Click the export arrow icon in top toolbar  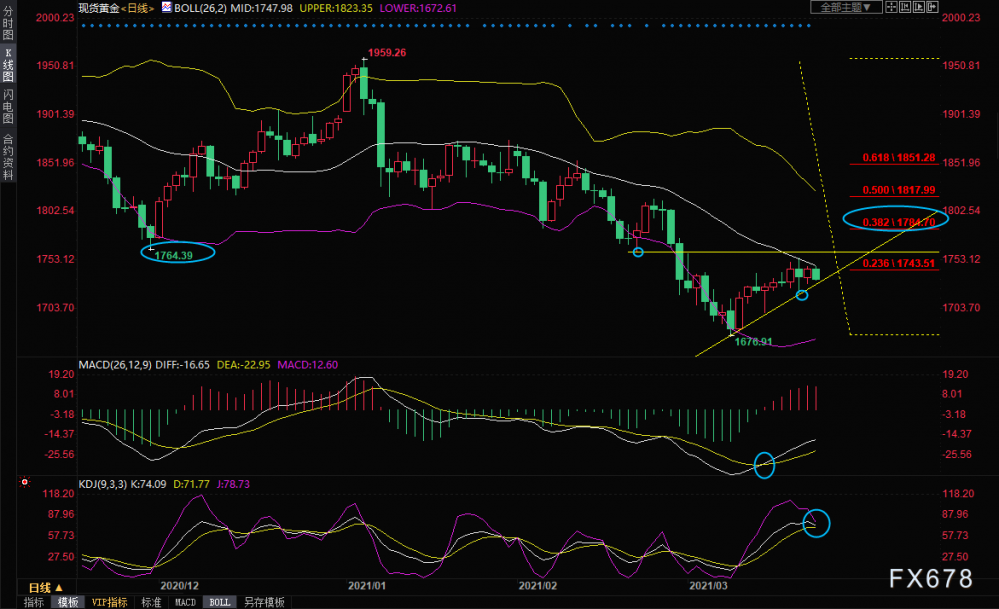(932, 7)
